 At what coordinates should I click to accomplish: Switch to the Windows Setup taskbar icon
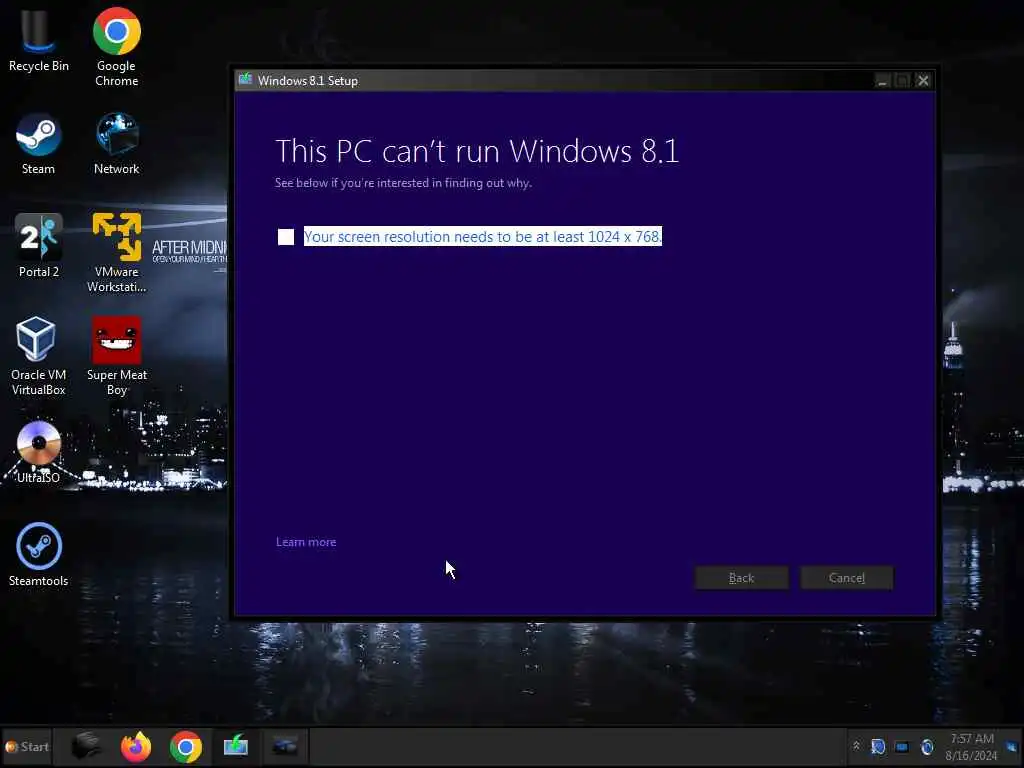[236, 746]
